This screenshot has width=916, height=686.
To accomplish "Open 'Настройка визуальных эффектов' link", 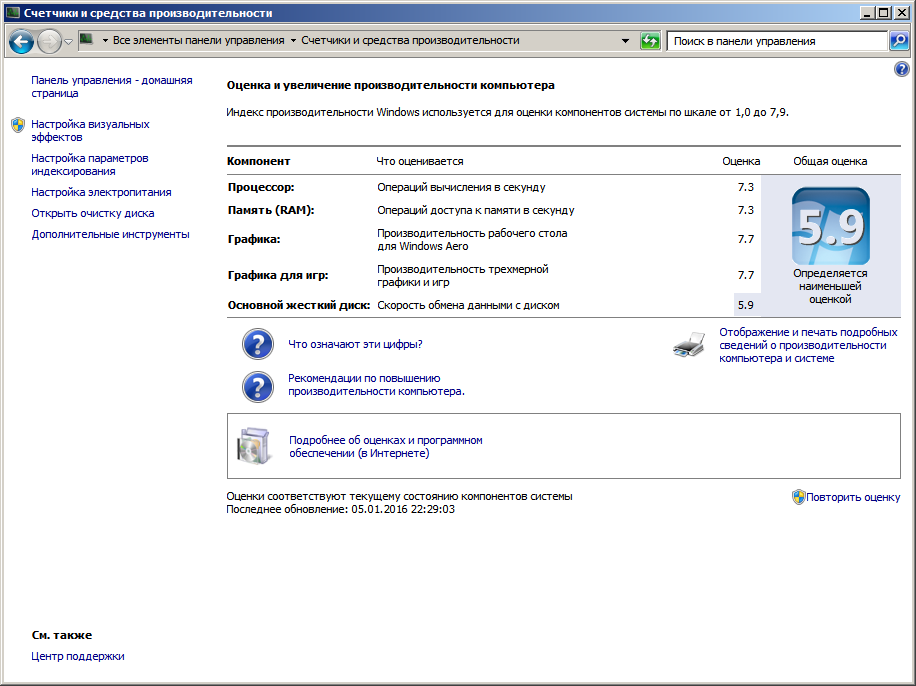I will tap(90, 130).
